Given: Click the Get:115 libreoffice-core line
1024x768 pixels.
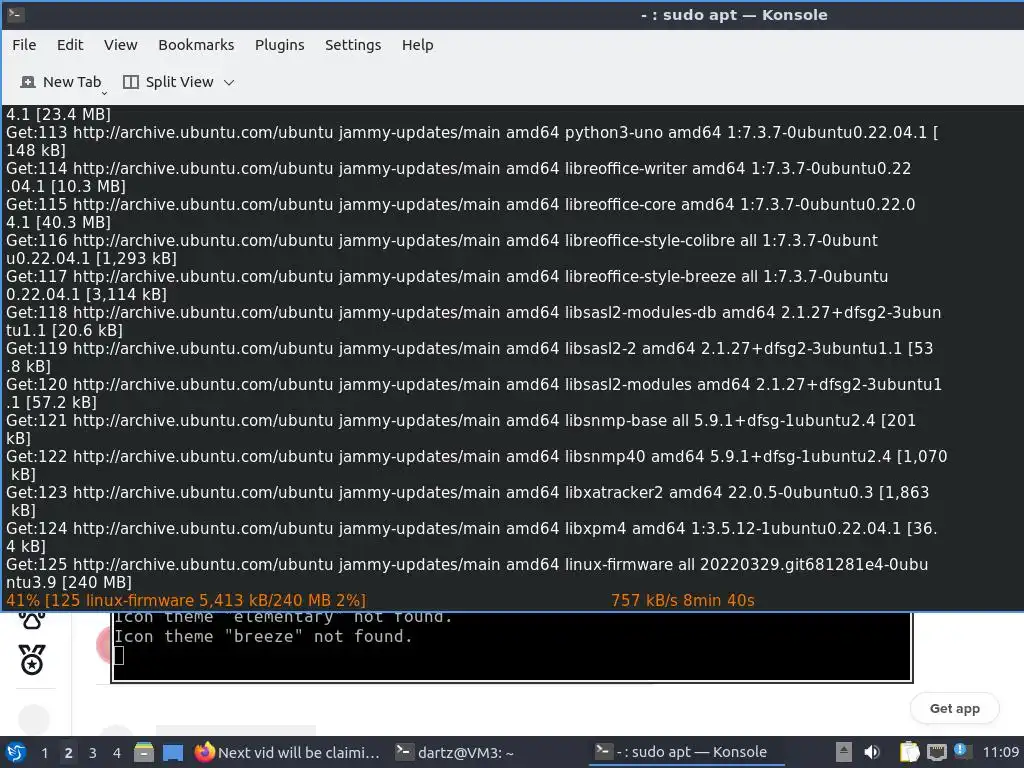Looking at the screenshot, I should pyautogui.click(x=460, y=213).
